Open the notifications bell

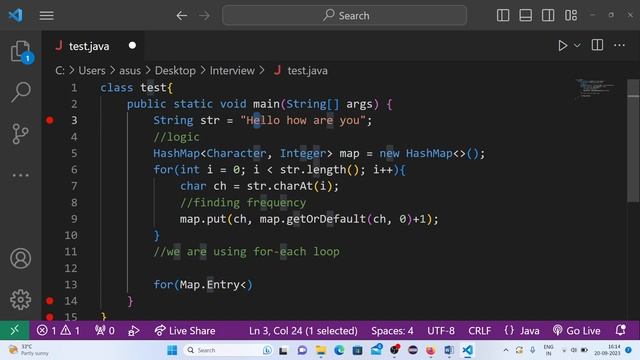coord(621,330)
